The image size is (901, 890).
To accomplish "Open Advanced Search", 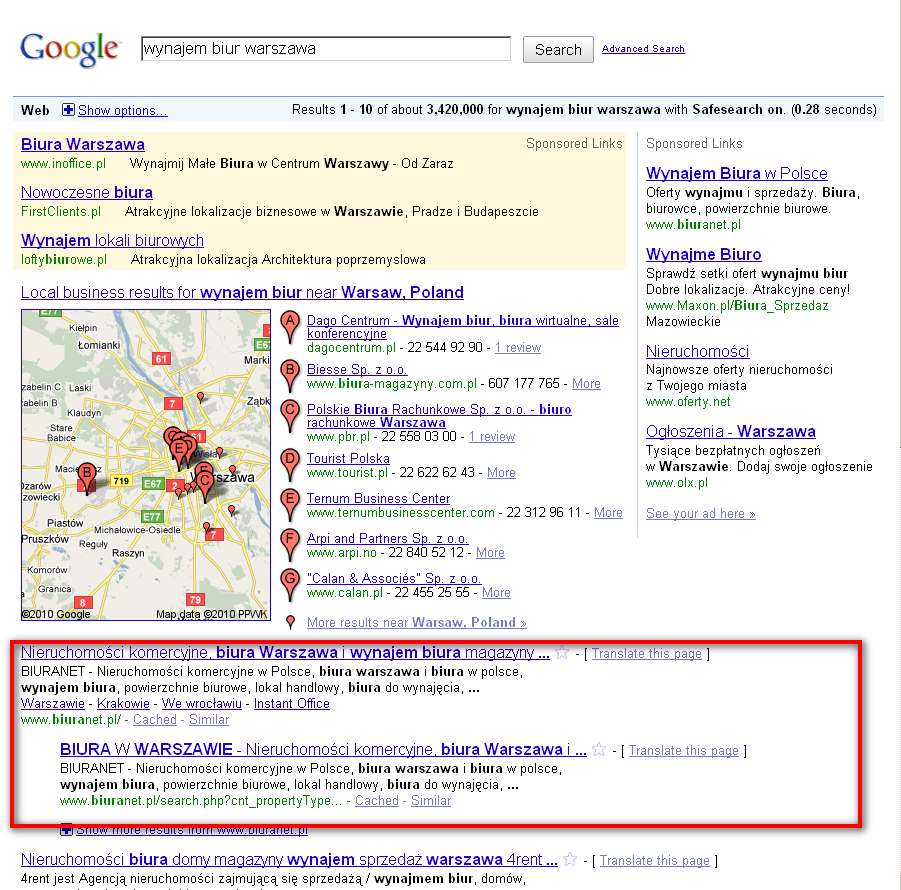I will coord(643,49).
